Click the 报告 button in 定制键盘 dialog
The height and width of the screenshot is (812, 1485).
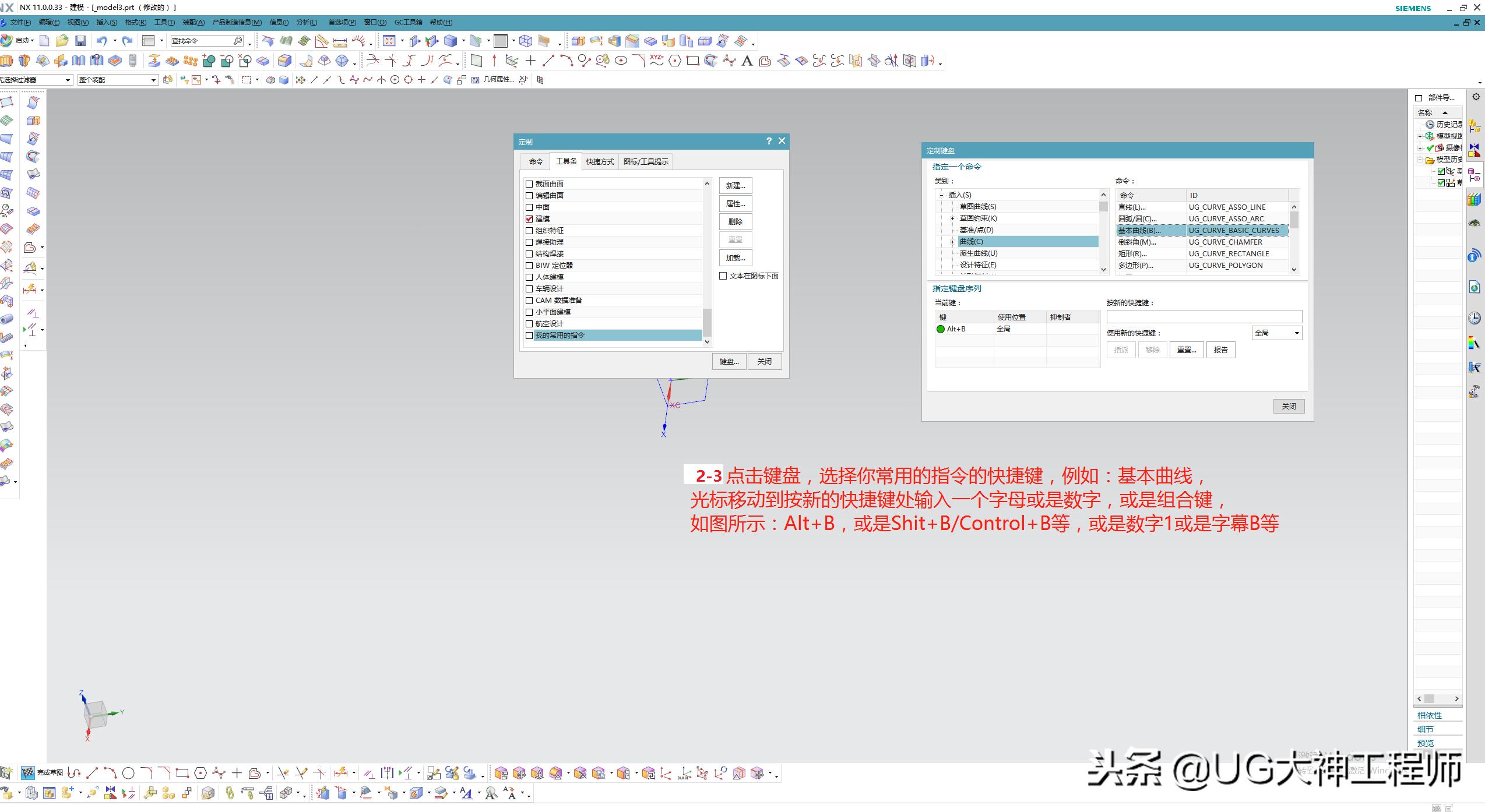point(1220,349)
